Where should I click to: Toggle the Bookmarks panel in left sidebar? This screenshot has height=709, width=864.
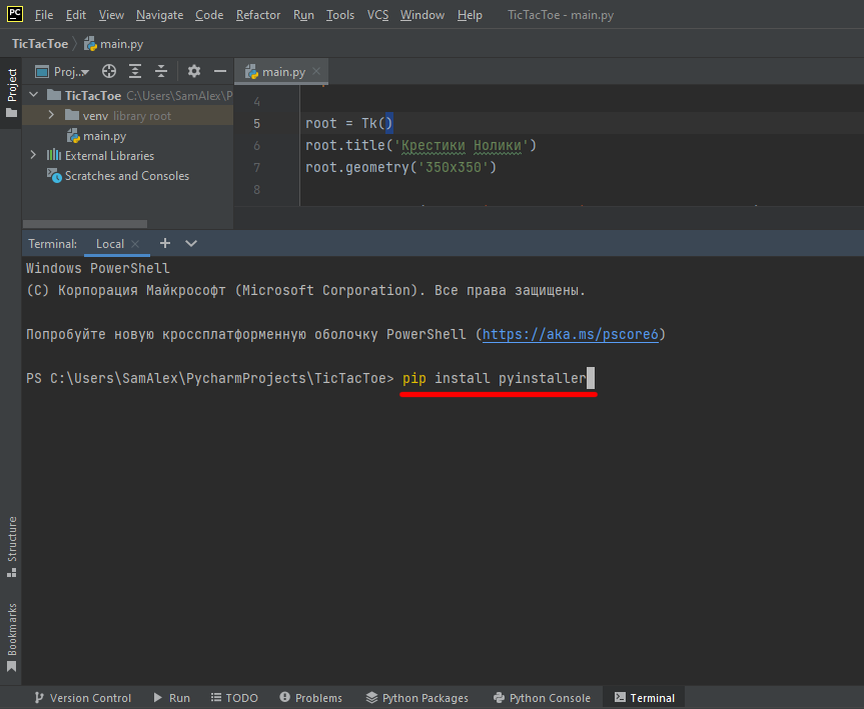pos(11,631)
